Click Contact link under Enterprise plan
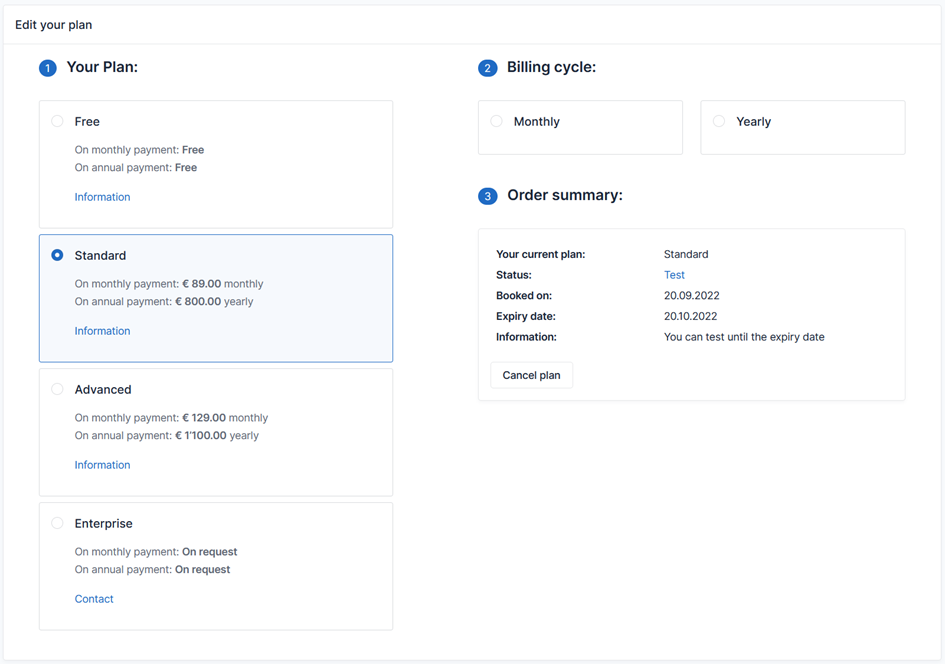945x664 pixels. pos(94,599)
